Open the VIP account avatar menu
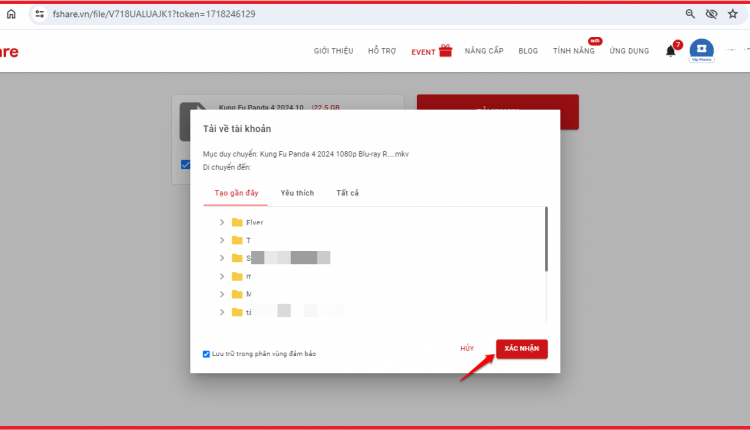Image resolution: width=750 pixels, height=430 pixels. point(702,50)
